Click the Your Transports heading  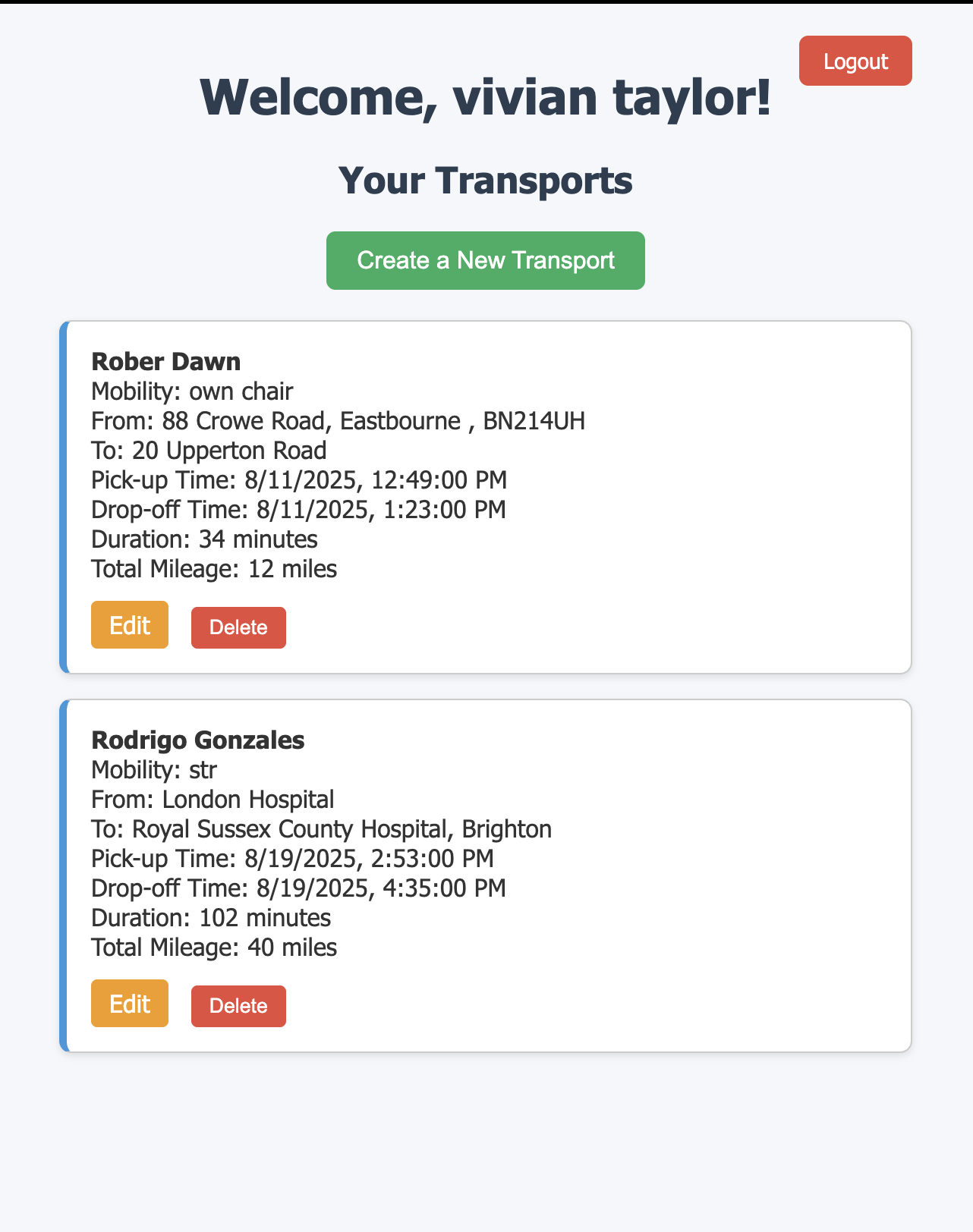(x=486, y=181)
